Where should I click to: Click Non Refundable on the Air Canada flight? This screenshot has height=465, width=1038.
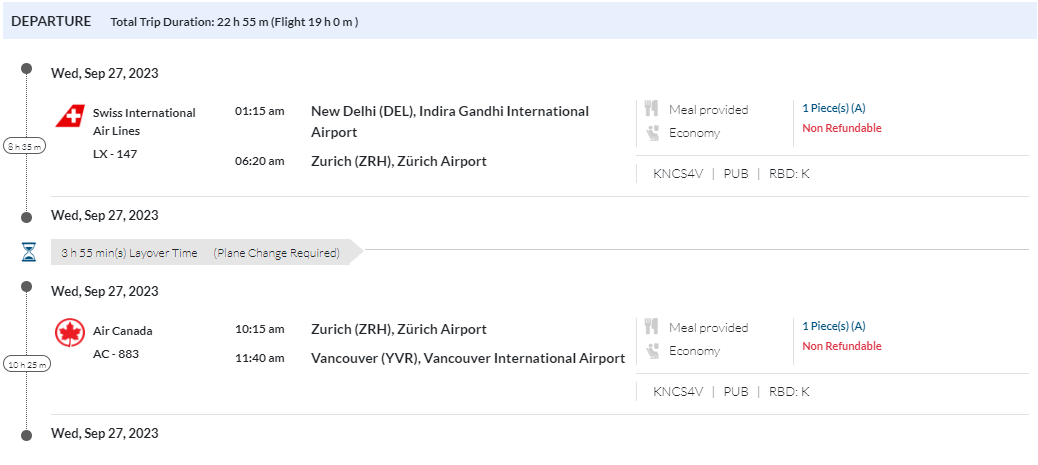coord(841,346)
